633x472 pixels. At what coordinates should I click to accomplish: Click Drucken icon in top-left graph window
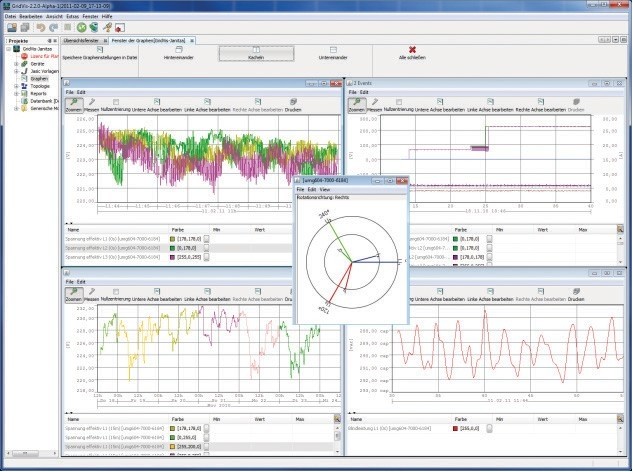[293, 103]
